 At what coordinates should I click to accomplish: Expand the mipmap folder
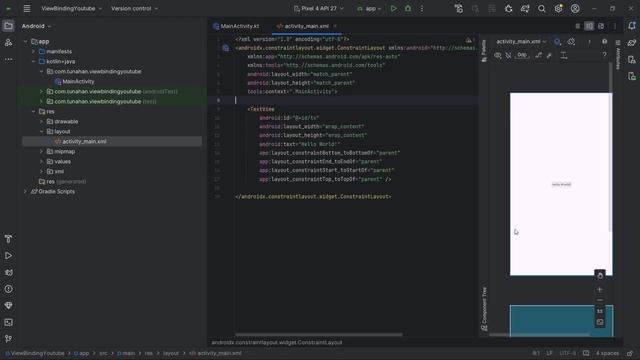tap(41, 151)
